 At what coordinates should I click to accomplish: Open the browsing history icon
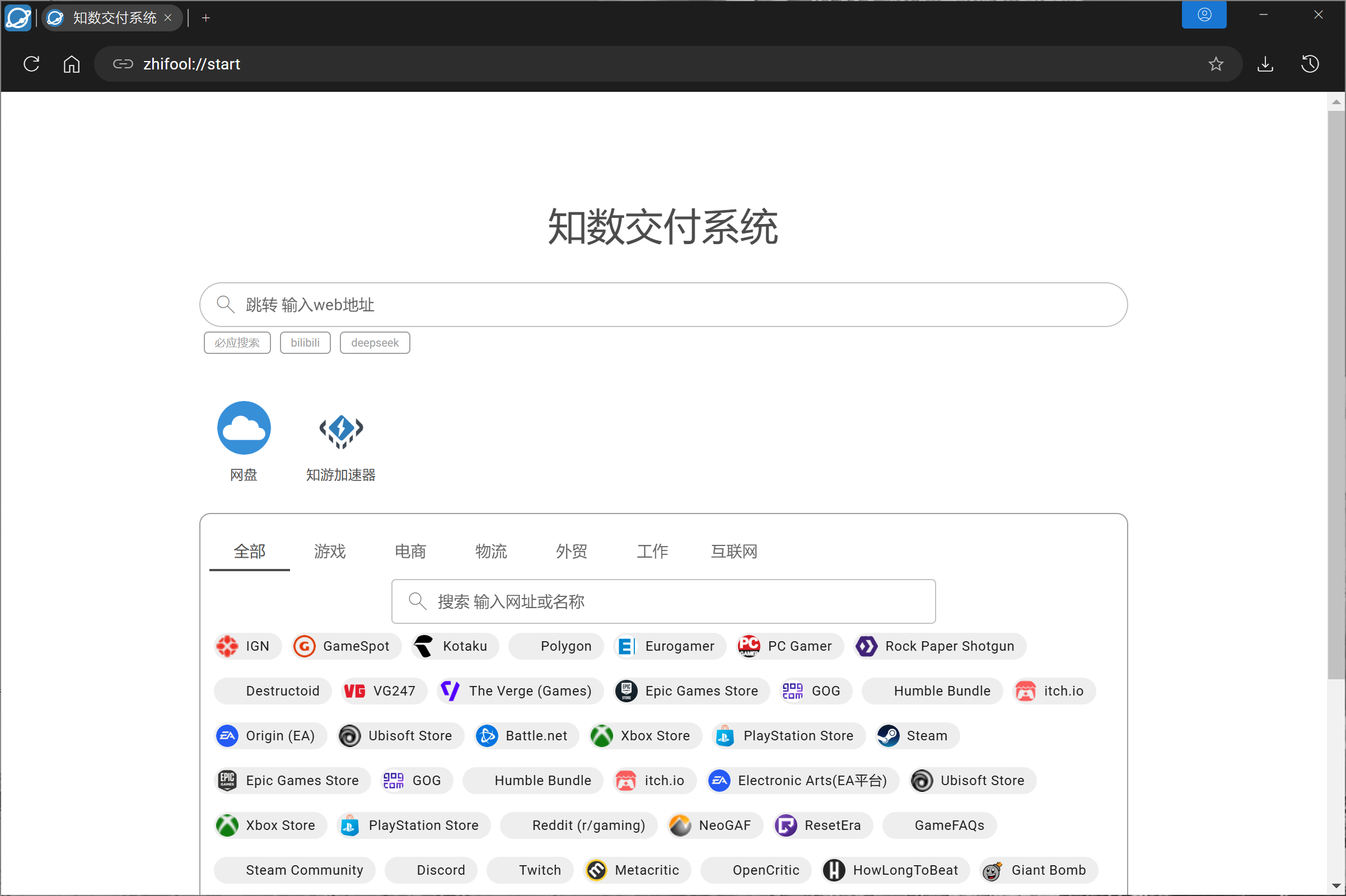pos(1310,63)
